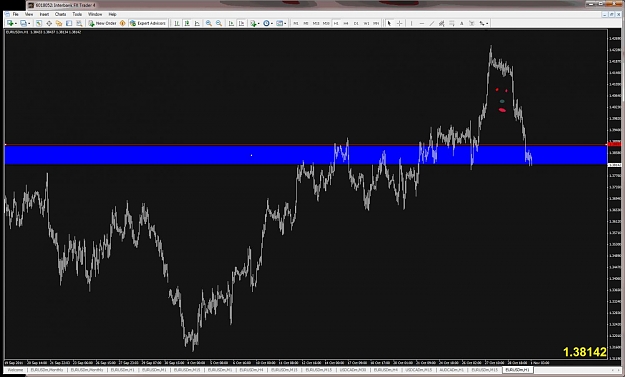The width and height of the screenshot is (625, 377).
Task: Zoom out on the chart
Action: (x=219, y=24)
